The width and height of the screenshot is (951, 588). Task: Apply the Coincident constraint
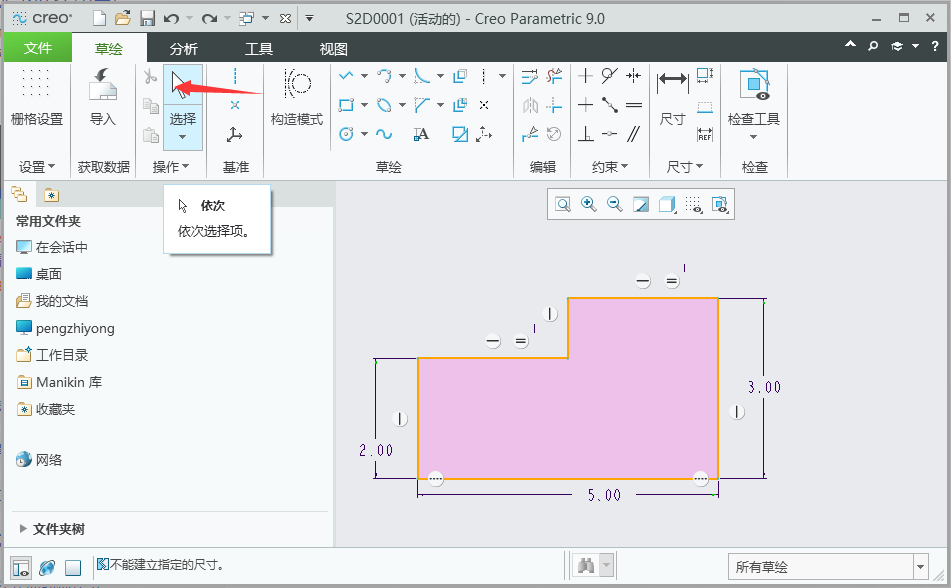[x=610, y=134]
